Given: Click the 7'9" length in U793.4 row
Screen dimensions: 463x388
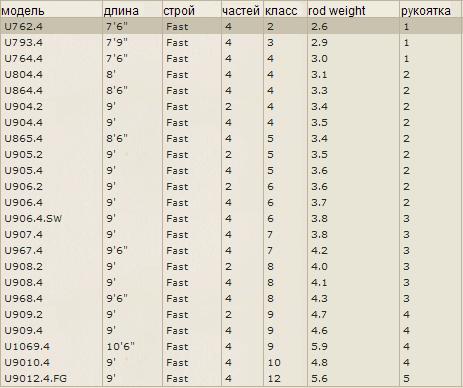Looking at the screenshot, I should pos(117,42).
